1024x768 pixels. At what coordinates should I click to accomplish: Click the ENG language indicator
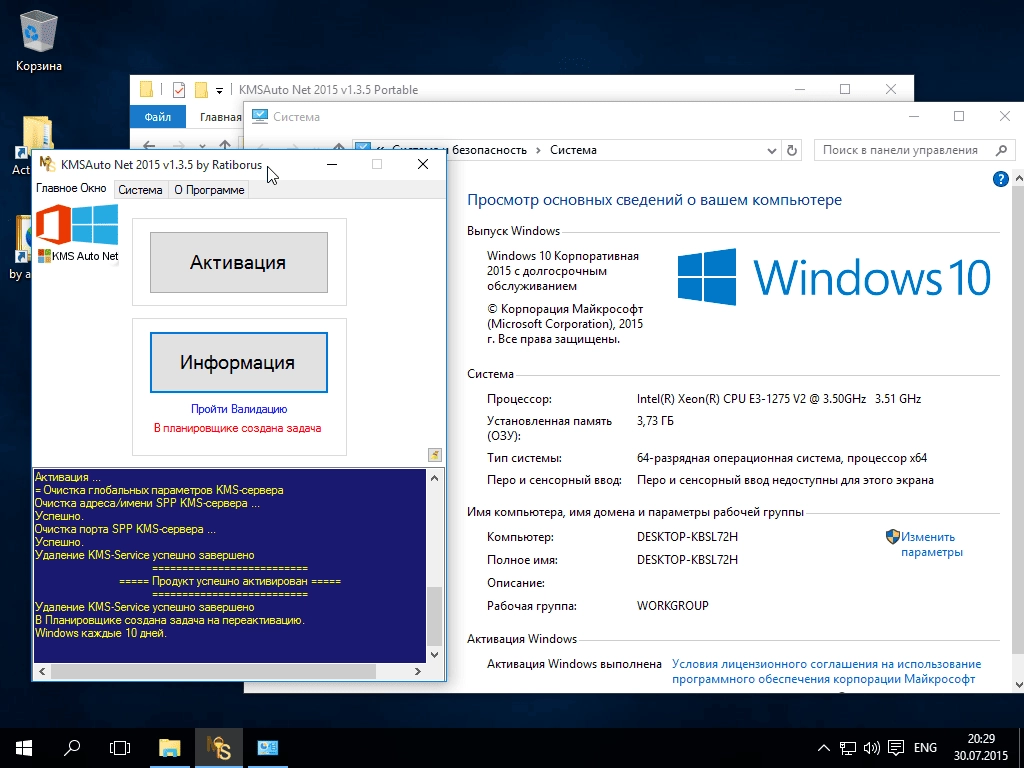click(925, 748)
